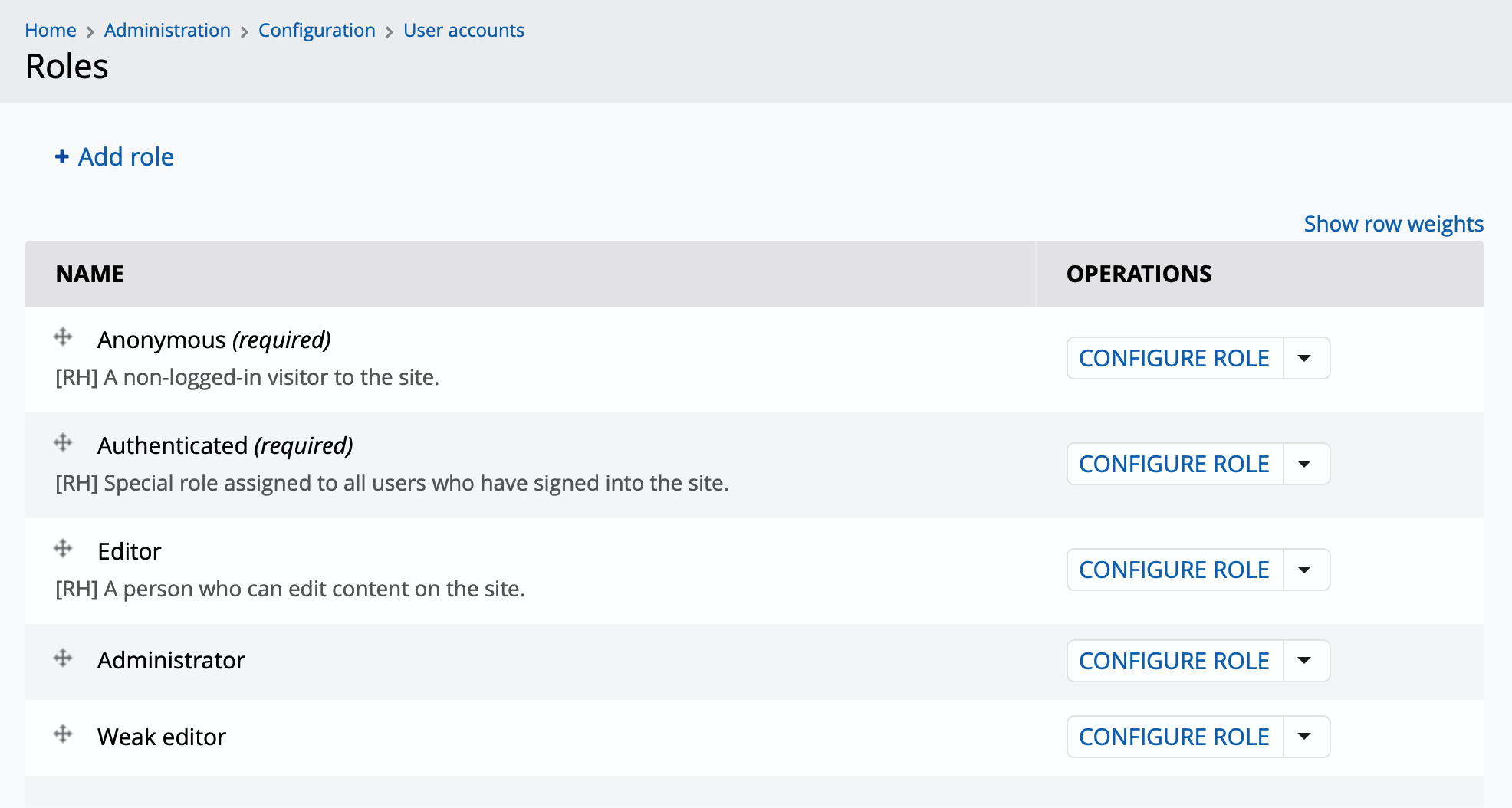Click the drag handle for Editor role

tap(63, 548)
